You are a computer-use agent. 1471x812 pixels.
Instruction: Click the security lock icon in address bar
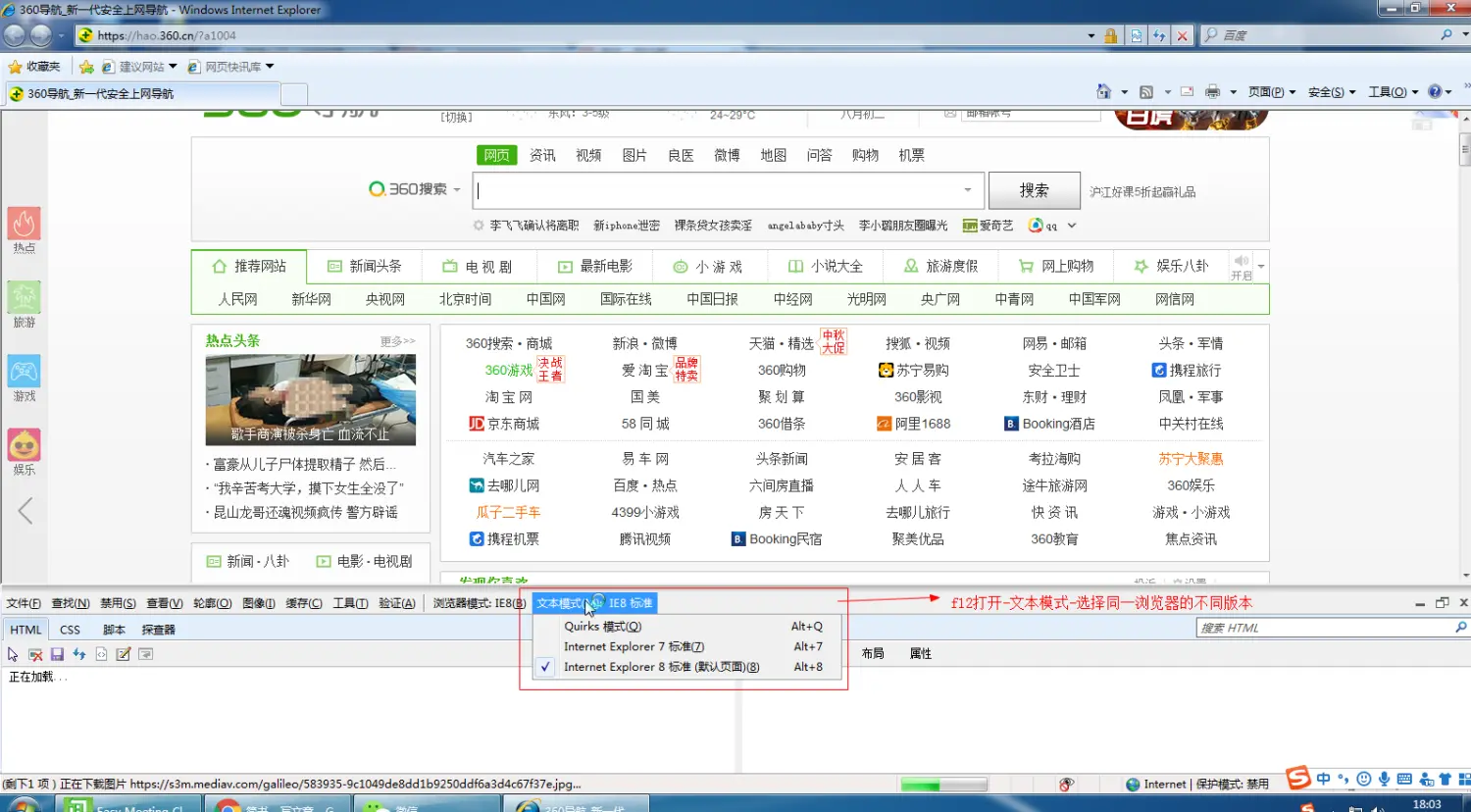point(1111,35)
